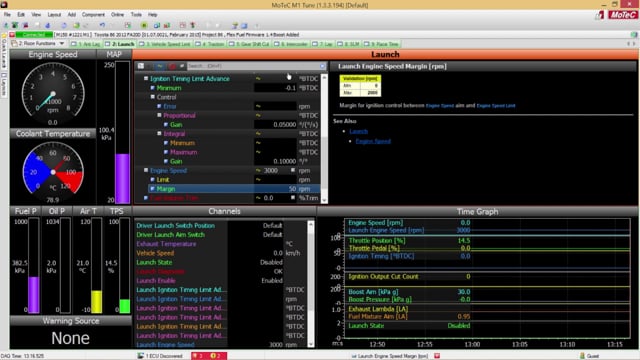The height and width of the screenshot is (360, 640).
Task: Click the workbook icon beside 2: Race Functions
Action: [x=14, y=43]
